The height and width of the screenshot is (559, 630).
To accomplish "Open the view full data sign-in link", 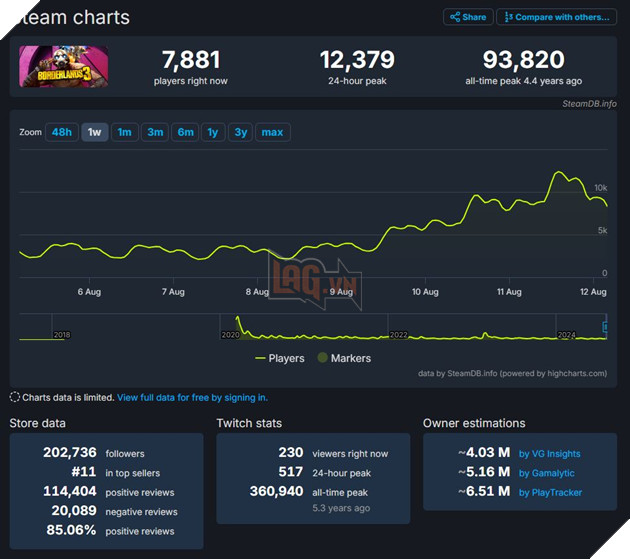I will (x=192, y=397).
